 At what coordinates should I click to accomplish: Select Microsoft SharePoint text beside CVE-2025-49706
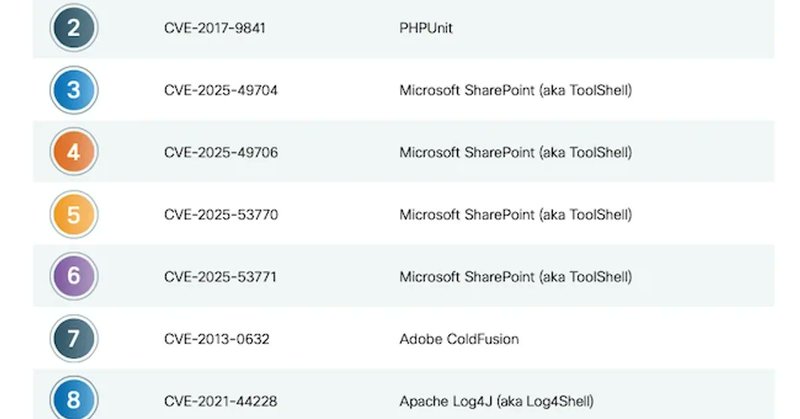tap(515, 153)
